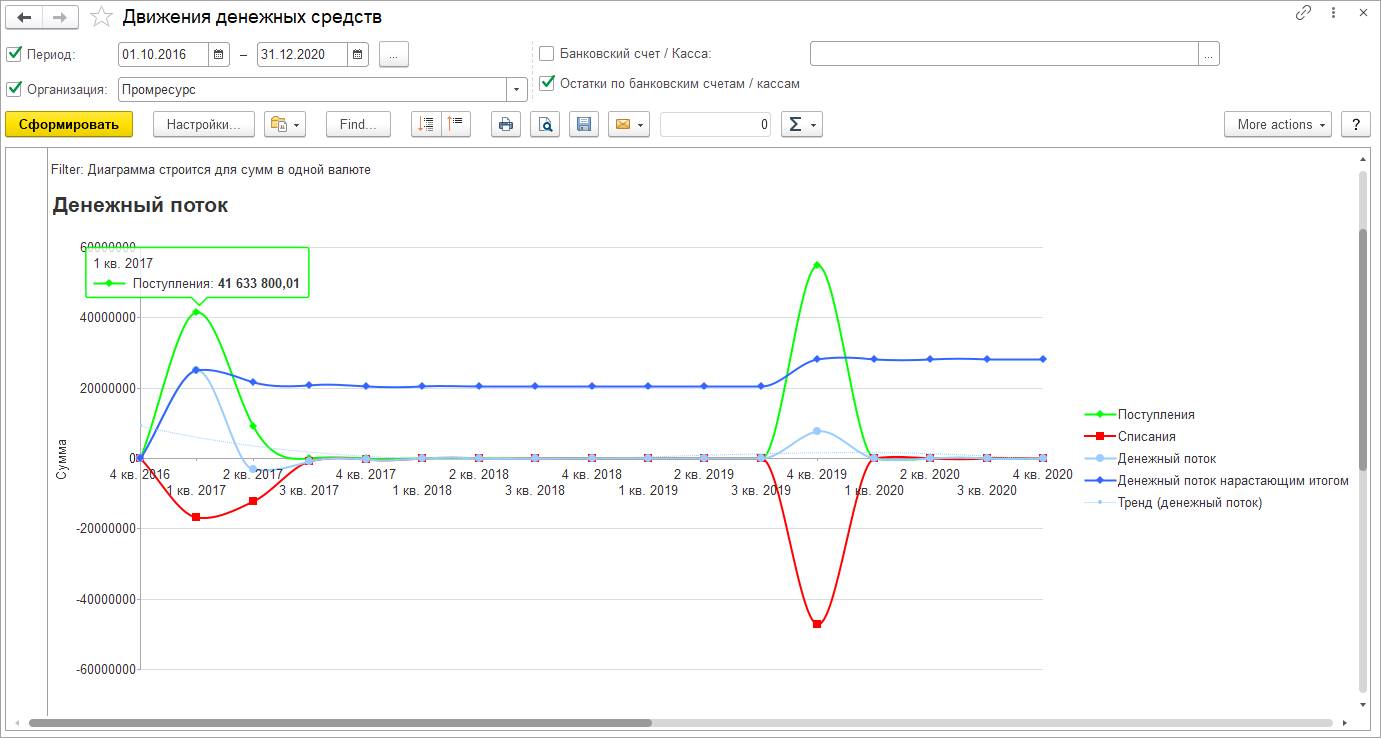Save report using floppy disk icon
Screen dimensions: 1381x738
pyautogui.click(x=584, y=124)
